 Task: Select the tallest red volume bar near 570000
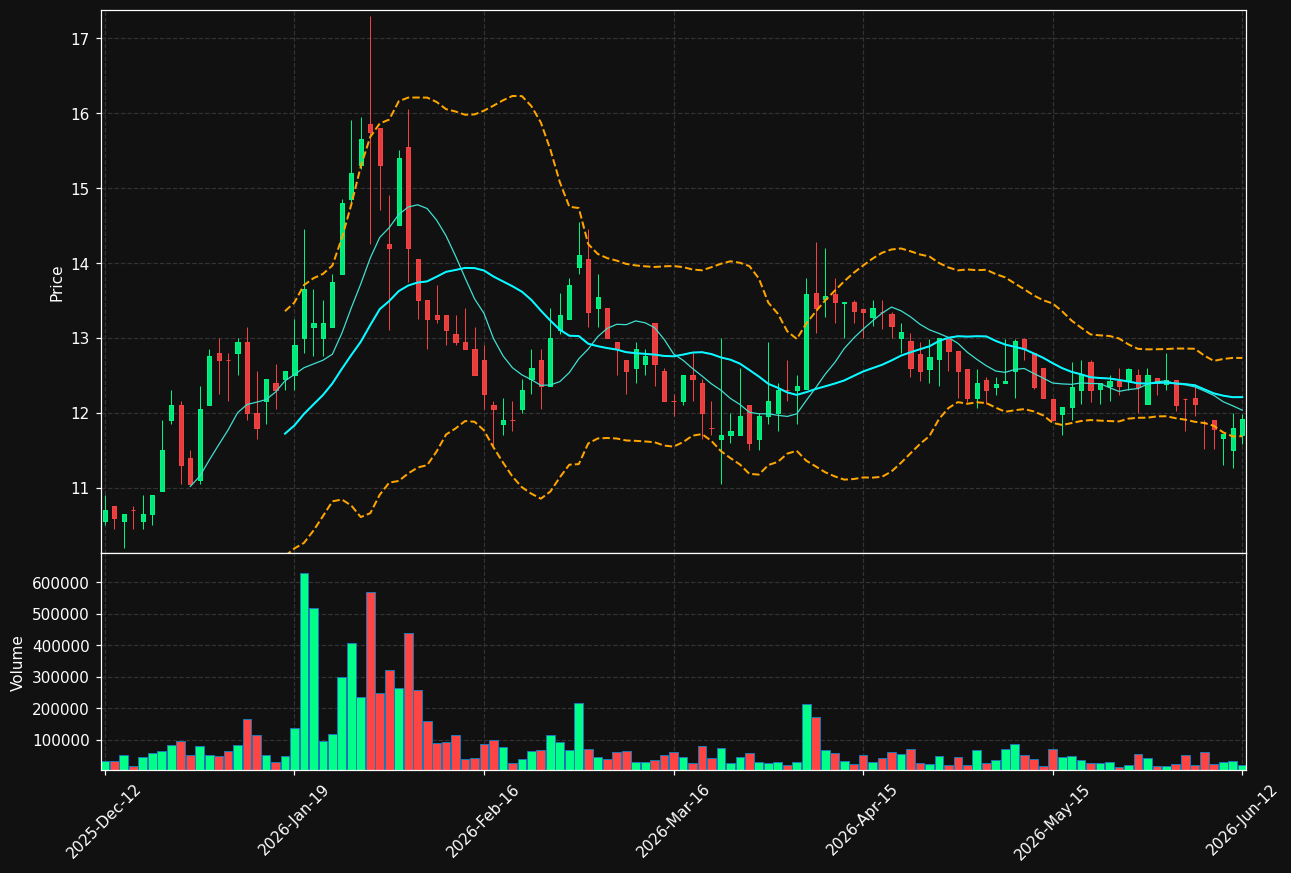pyautogui.click(x=371, y=681)
